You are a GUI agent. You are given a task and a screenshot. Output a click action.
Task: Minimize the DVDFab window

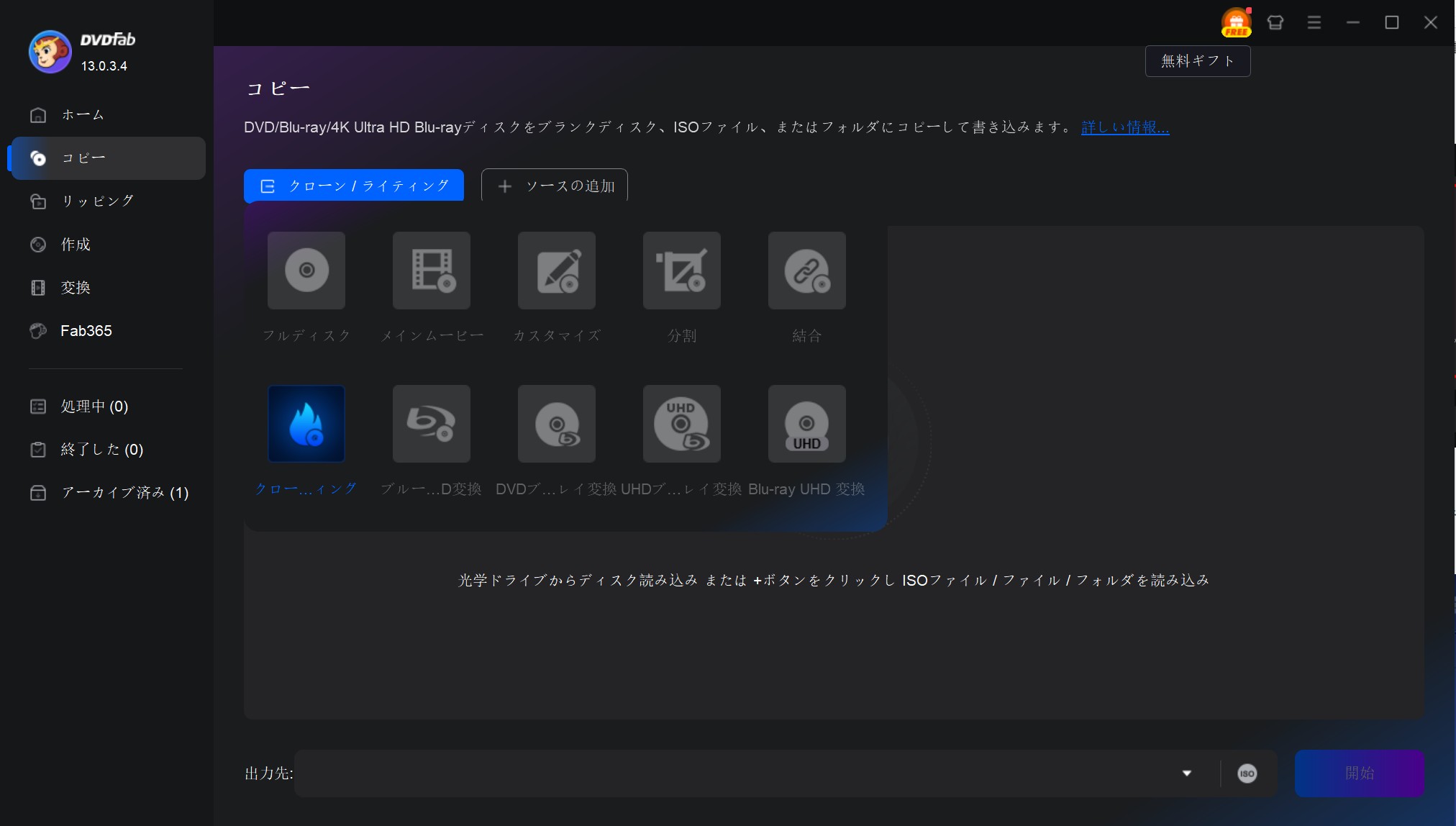[x=1353, y=22]
